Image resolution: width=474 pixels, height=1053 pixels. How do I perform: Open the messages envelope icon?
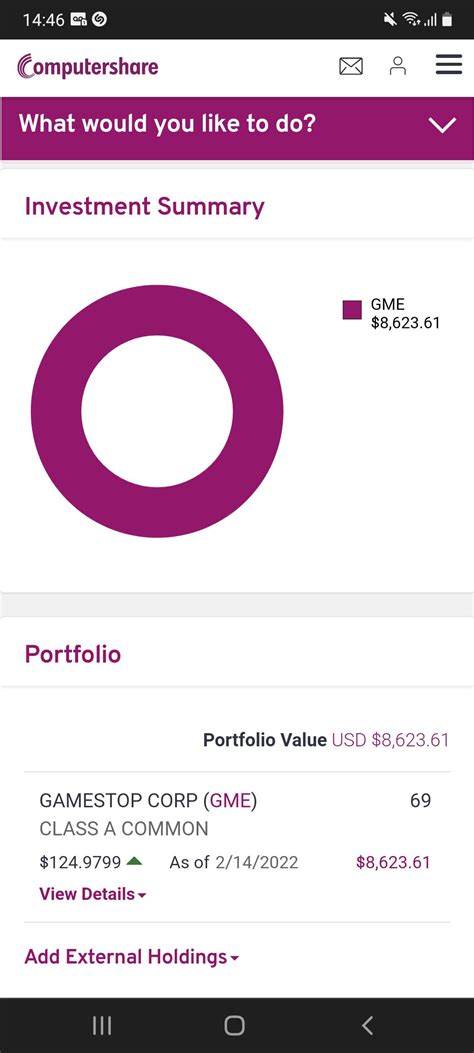click(350, 66)
